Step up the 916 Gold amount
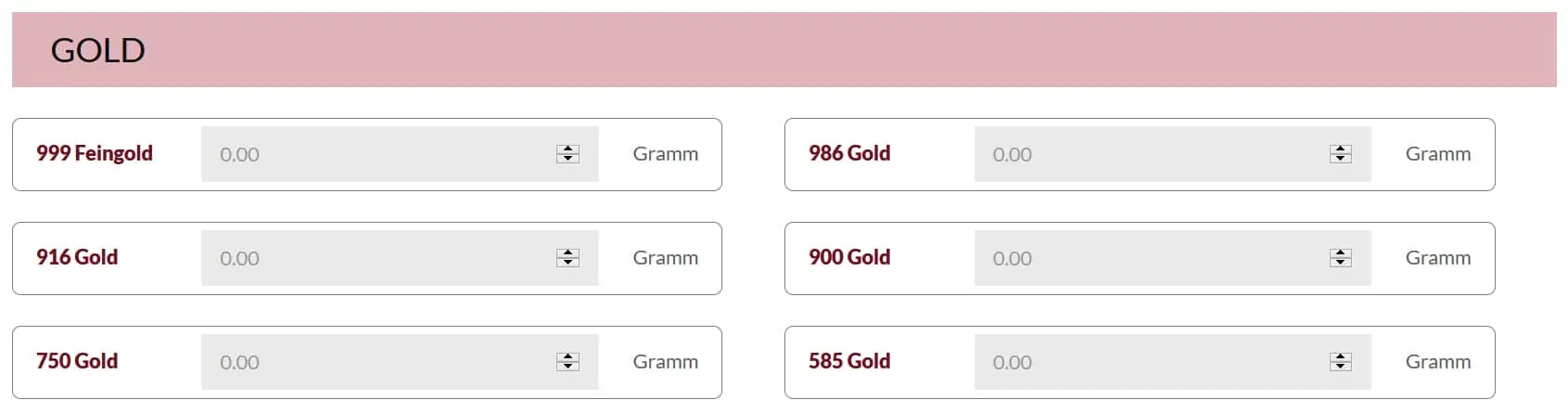 pos(567,253)
